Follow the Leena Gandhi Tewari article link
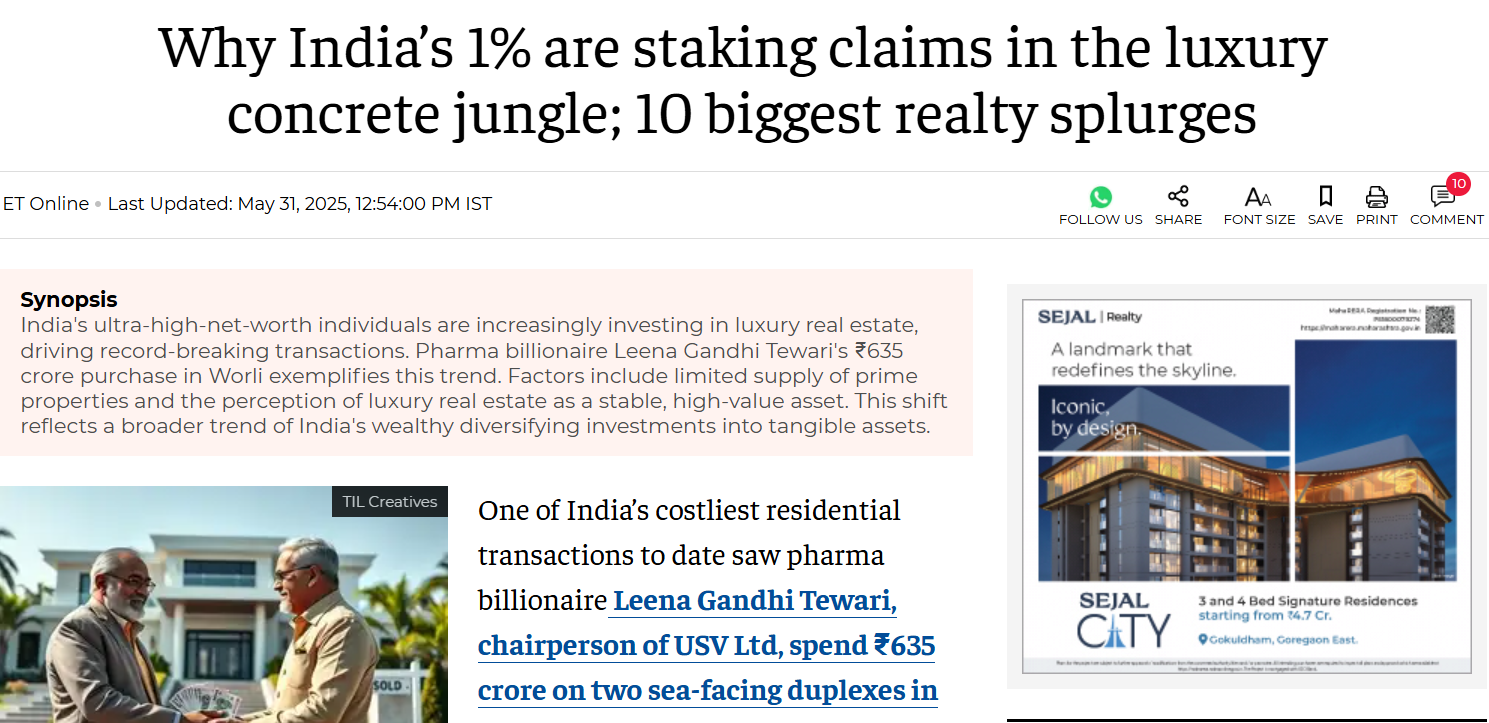This screenshot has width=1489, height=723. point(708,645)
